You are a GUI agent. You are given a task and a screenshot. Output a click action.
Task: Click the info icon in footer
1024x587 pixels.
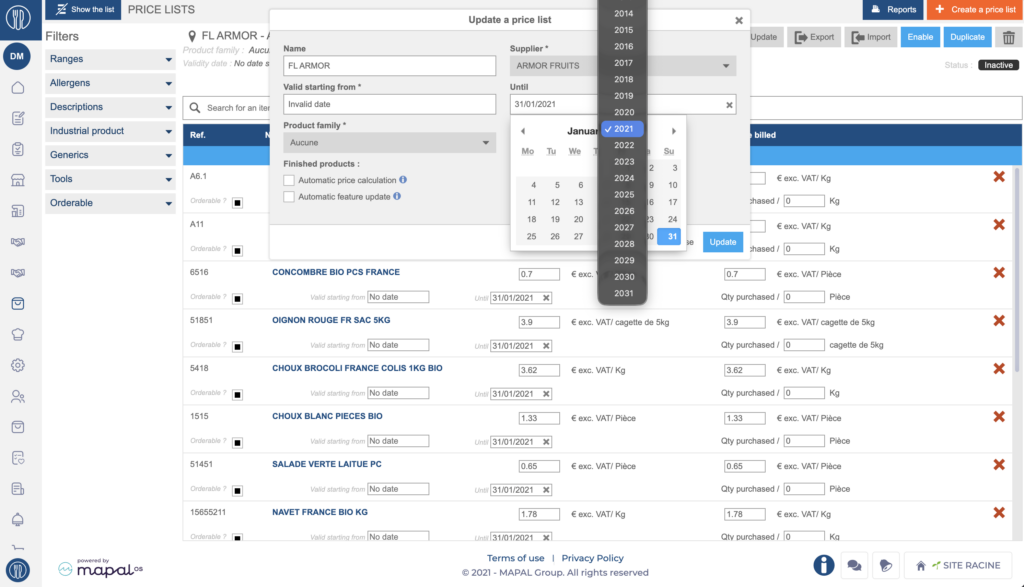[824, 565]
